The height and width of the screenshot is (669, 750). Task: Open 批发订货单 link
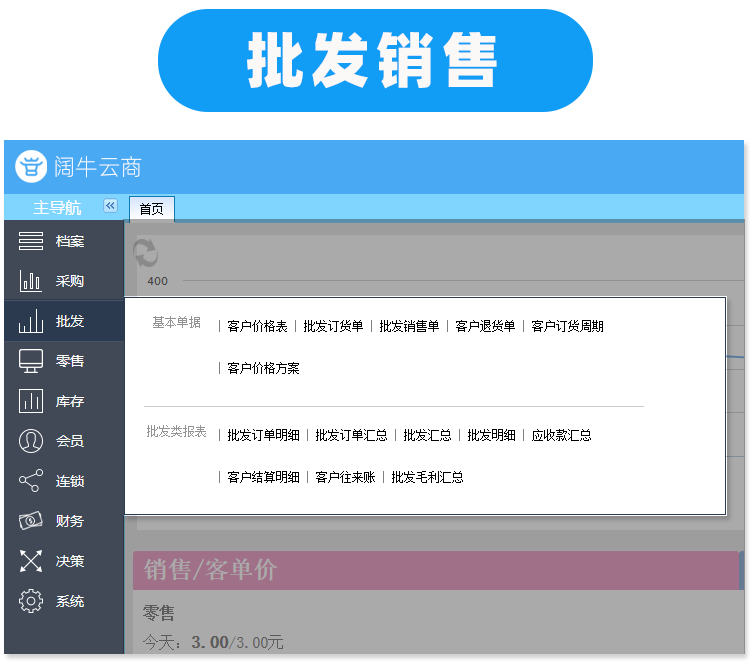click(333, 327)
